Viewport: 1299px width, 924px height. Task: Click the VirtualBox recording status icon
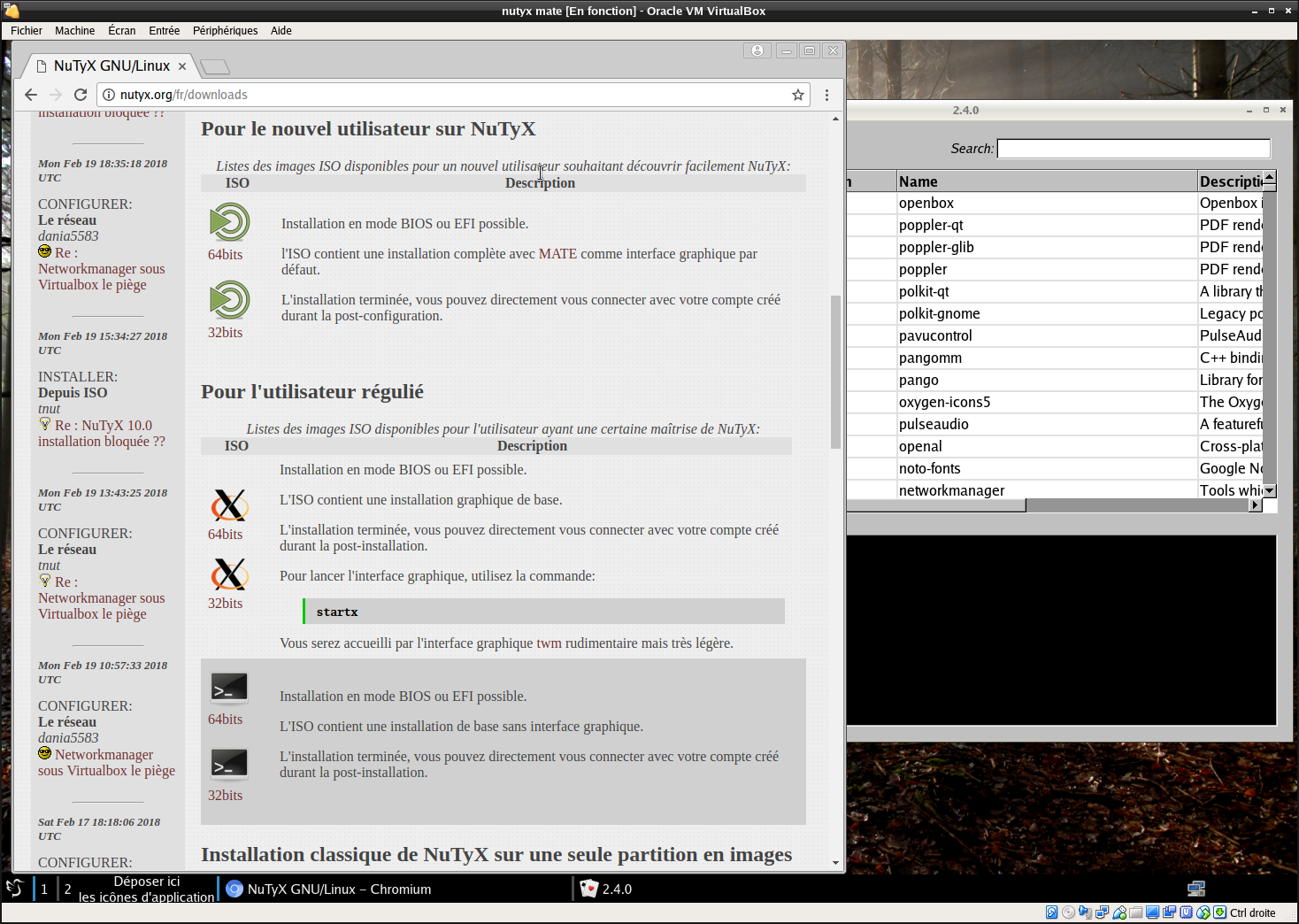tap(1170, 912)
